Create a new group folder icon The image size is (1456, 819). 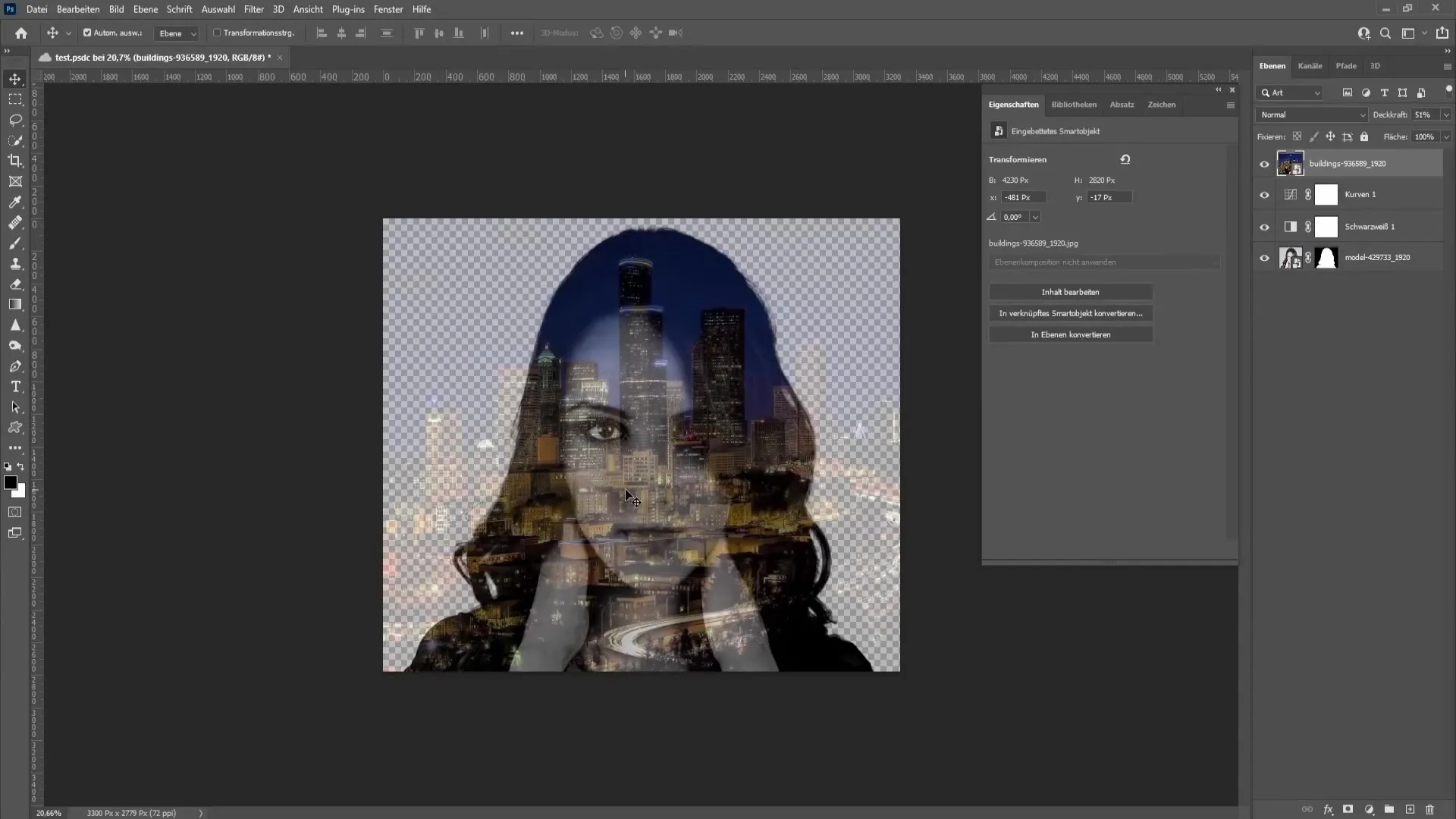[1389, 810]
